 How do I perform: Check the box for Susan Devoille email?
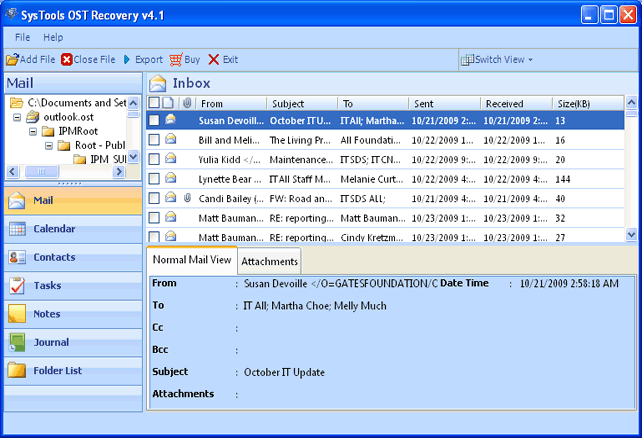[154, 120]
